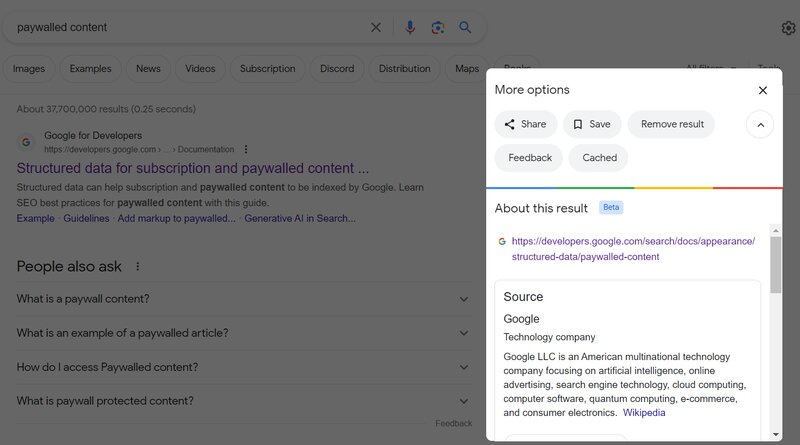
Task: Select the Images filter tab
Action: click(29, 68)
